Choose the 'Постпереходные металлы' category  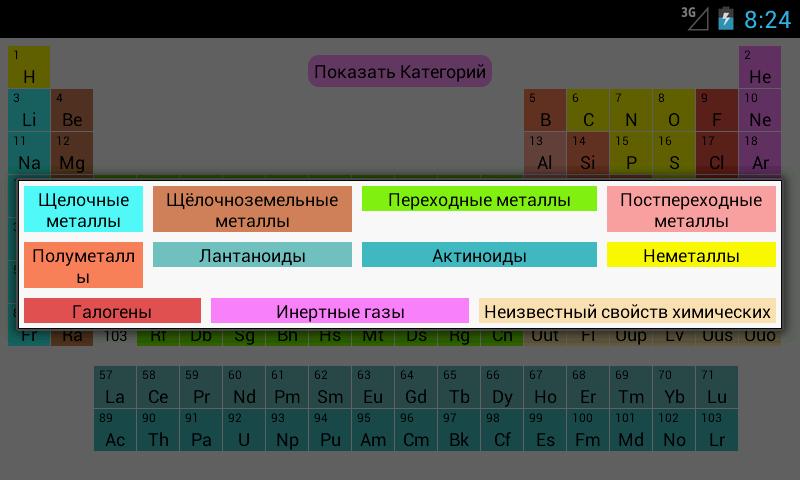pyautogui.click(x=691, y=209)
